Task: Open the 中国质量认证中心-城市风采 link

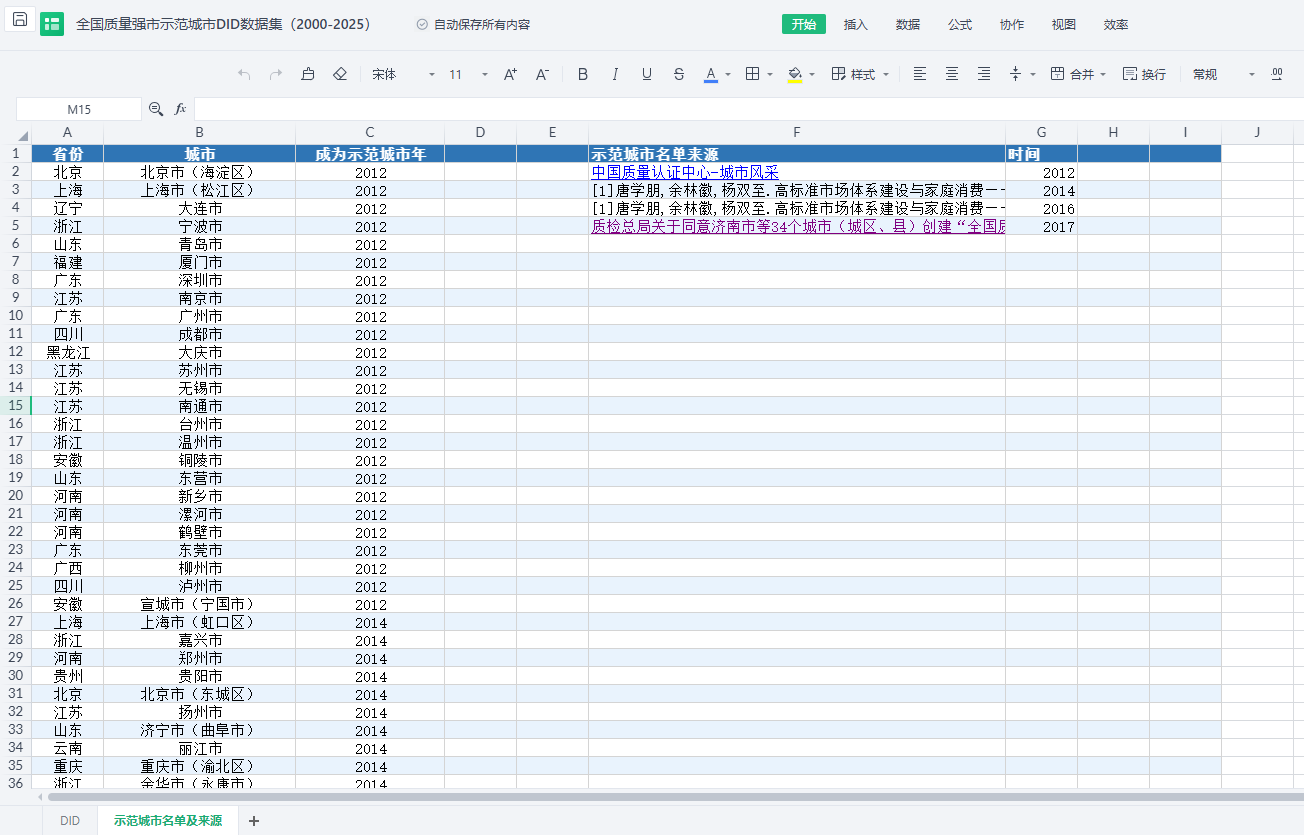Action: [685, 173]
